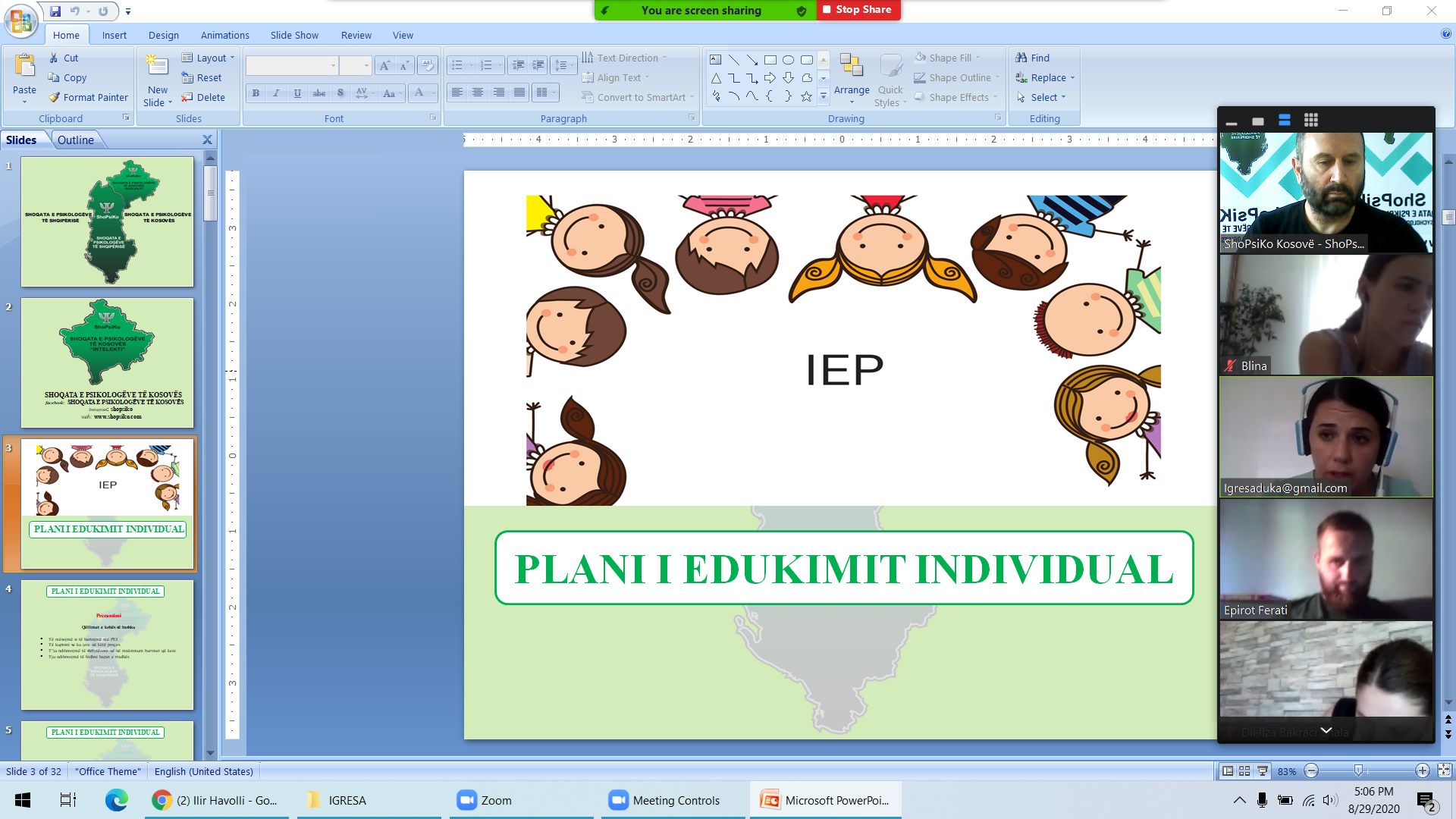Justify the paragraph text
Viewport: 1456px width, 819px height.
click(519, 93)
